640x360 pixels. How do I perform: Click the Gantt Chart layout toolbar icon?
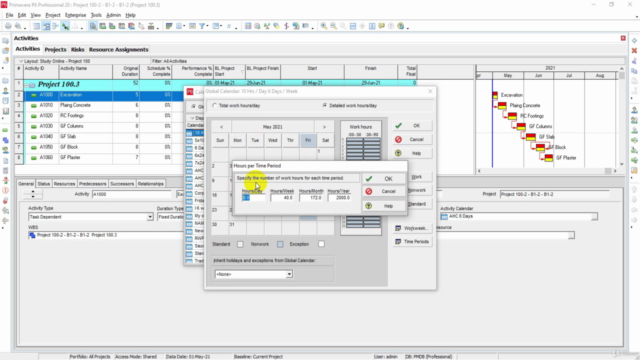47,26
